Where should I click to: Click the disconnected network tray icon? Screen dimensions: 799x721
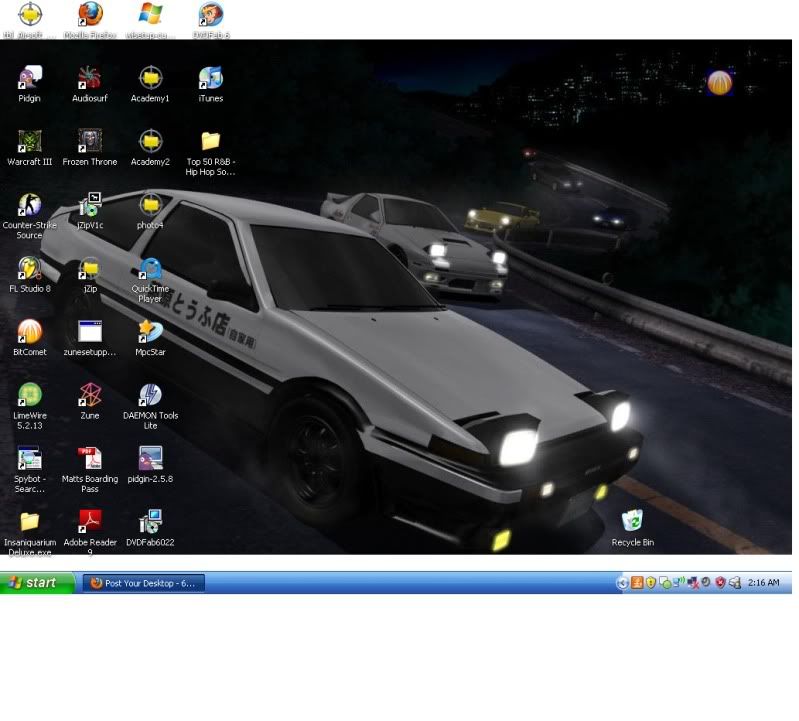point(693,582)
